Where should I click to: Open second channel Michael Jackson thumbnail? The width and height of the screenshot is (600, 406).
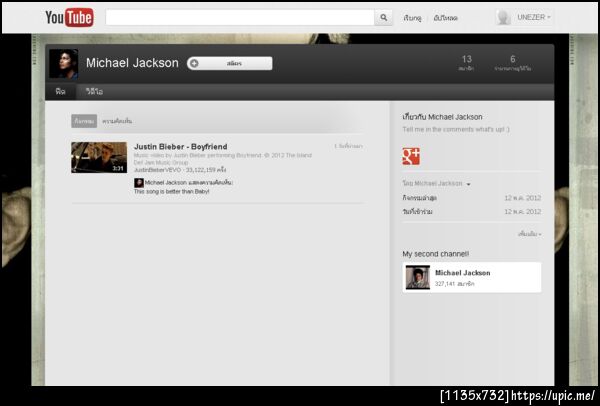click(417, 277)
